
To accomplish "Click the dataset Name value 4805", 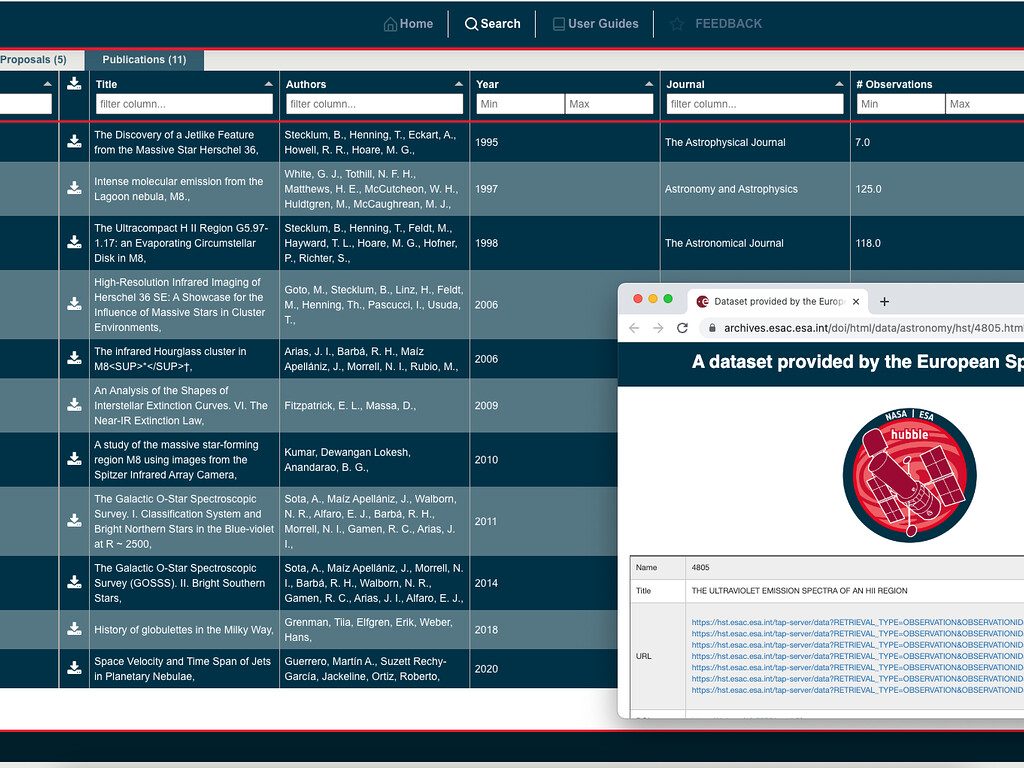I will [x=700, y=568].
